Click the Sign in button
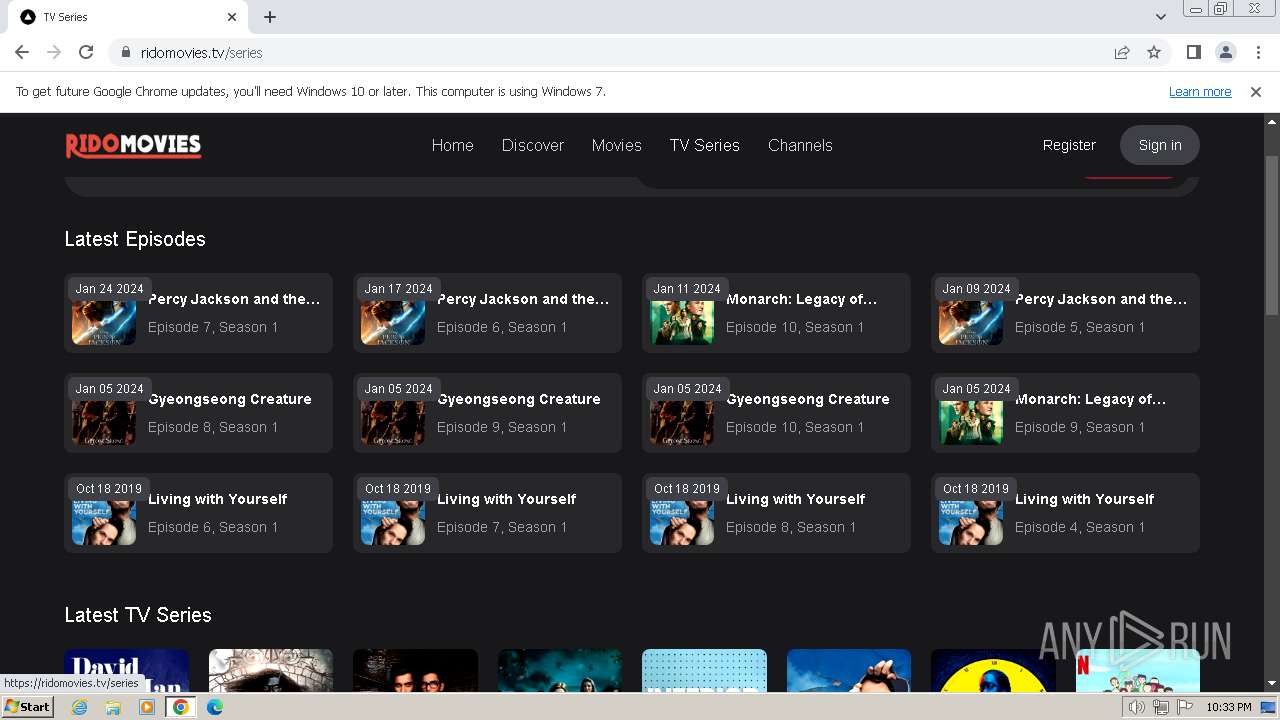 [x=1160, y=145]
